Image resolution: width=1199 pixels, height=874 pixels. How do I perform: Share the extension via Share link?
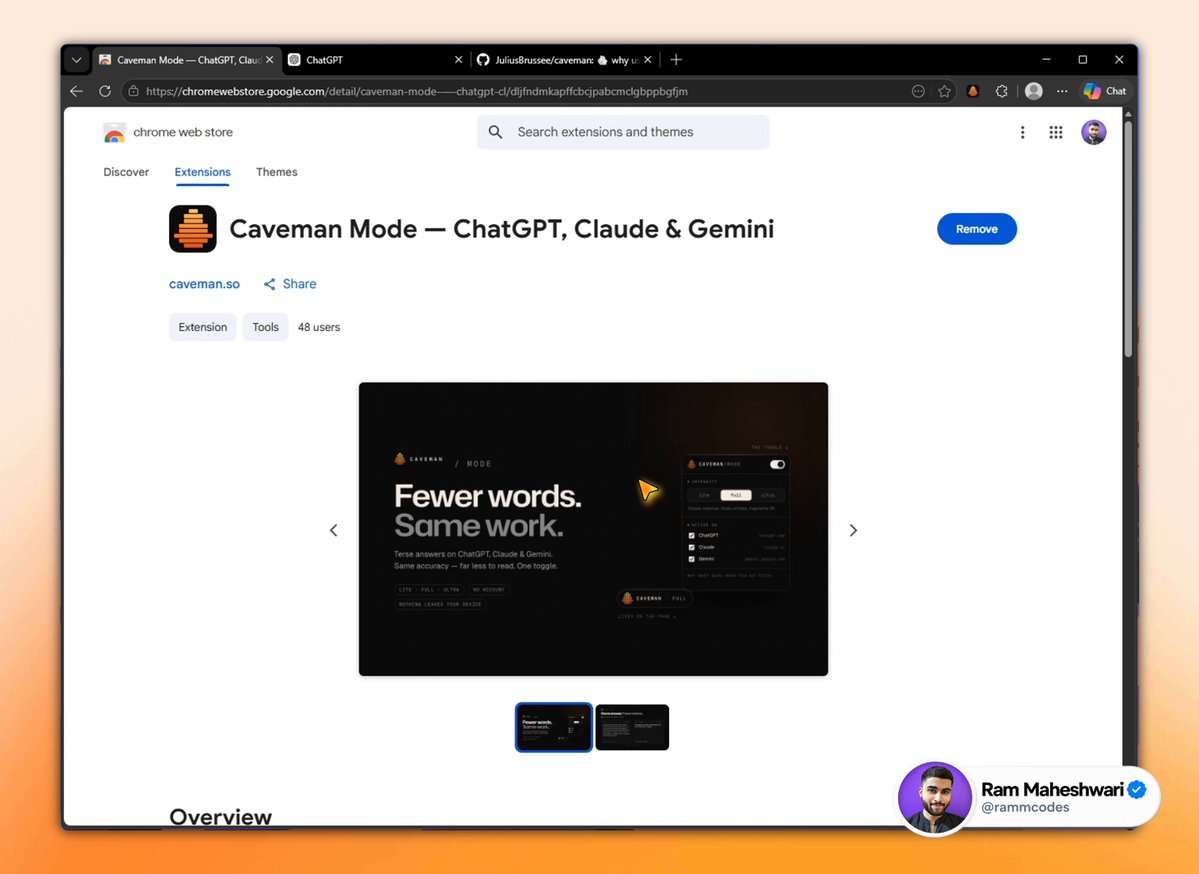[x=290, y=284]
